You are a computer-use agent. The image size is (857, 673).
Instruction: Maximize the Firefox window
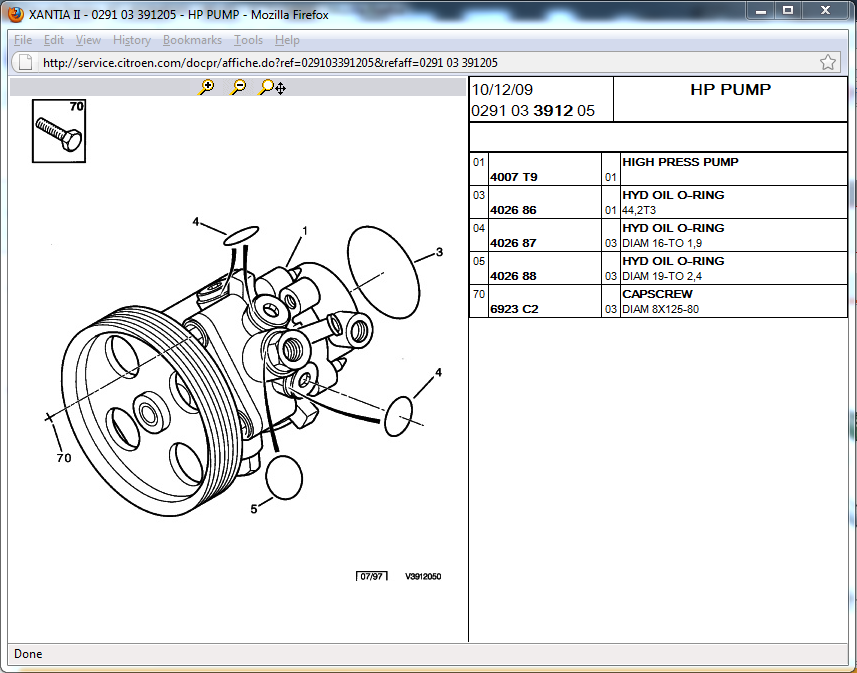pos(788,10)
